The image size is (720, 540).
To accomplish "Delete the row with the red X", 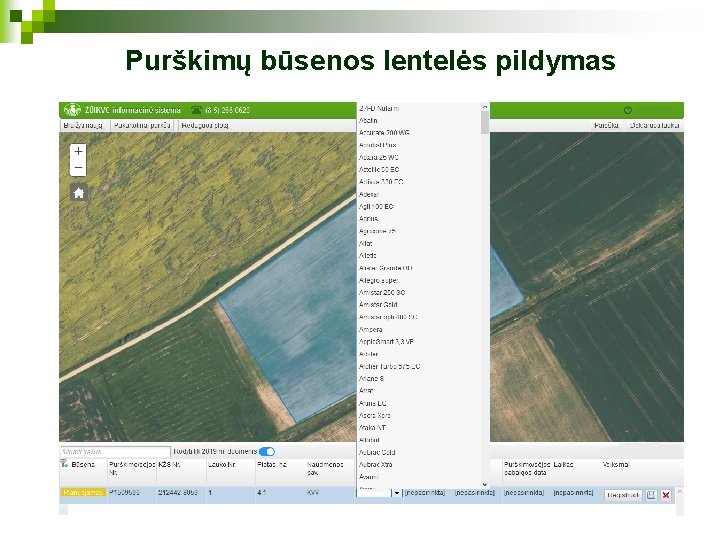I will click(x=666, y=495).
